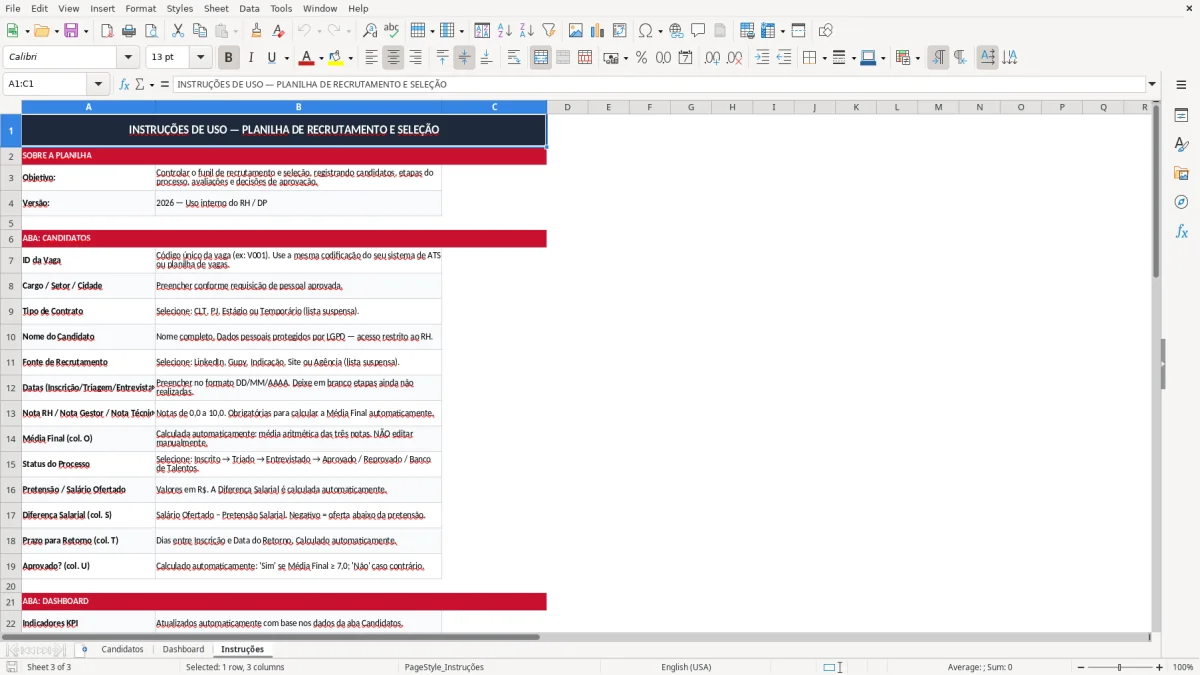The height and width of the screenshot is (675, 1200).
Task: Export directly as PDF
Action: coord(107,31)
